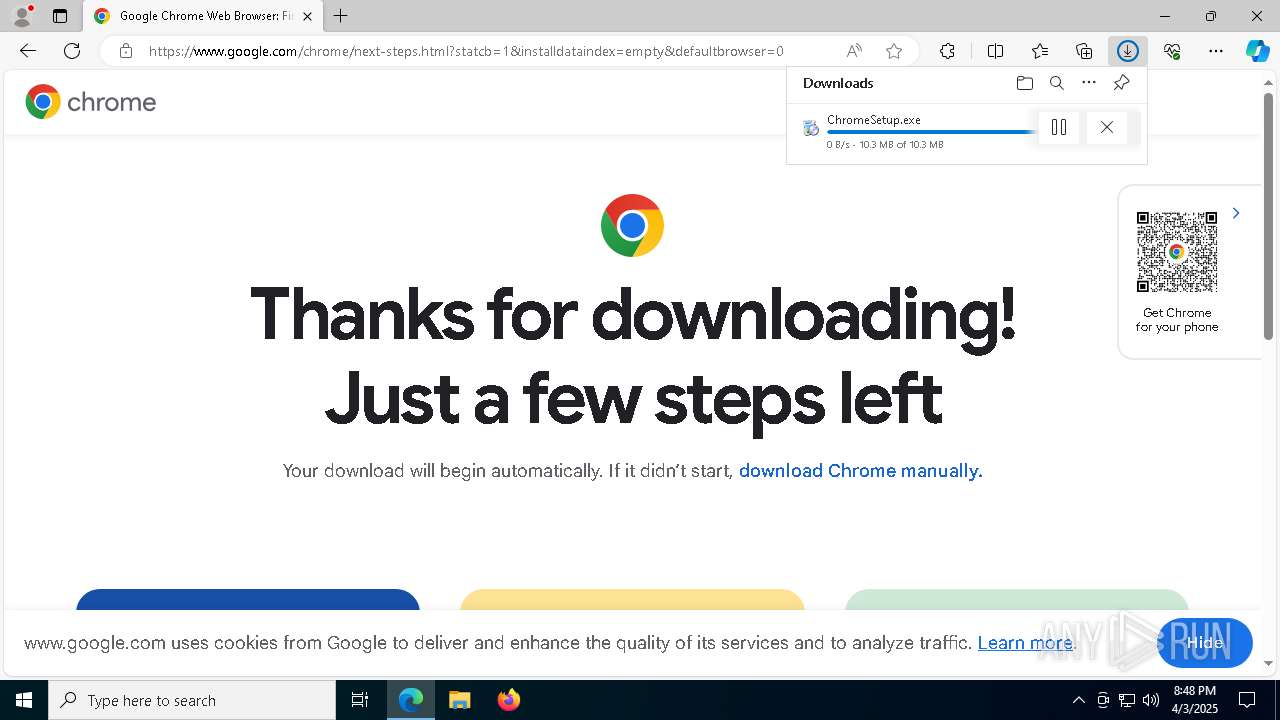Screen dimensions: 1280x720
Task: Toggle split screen view
Action: (995, 51)
